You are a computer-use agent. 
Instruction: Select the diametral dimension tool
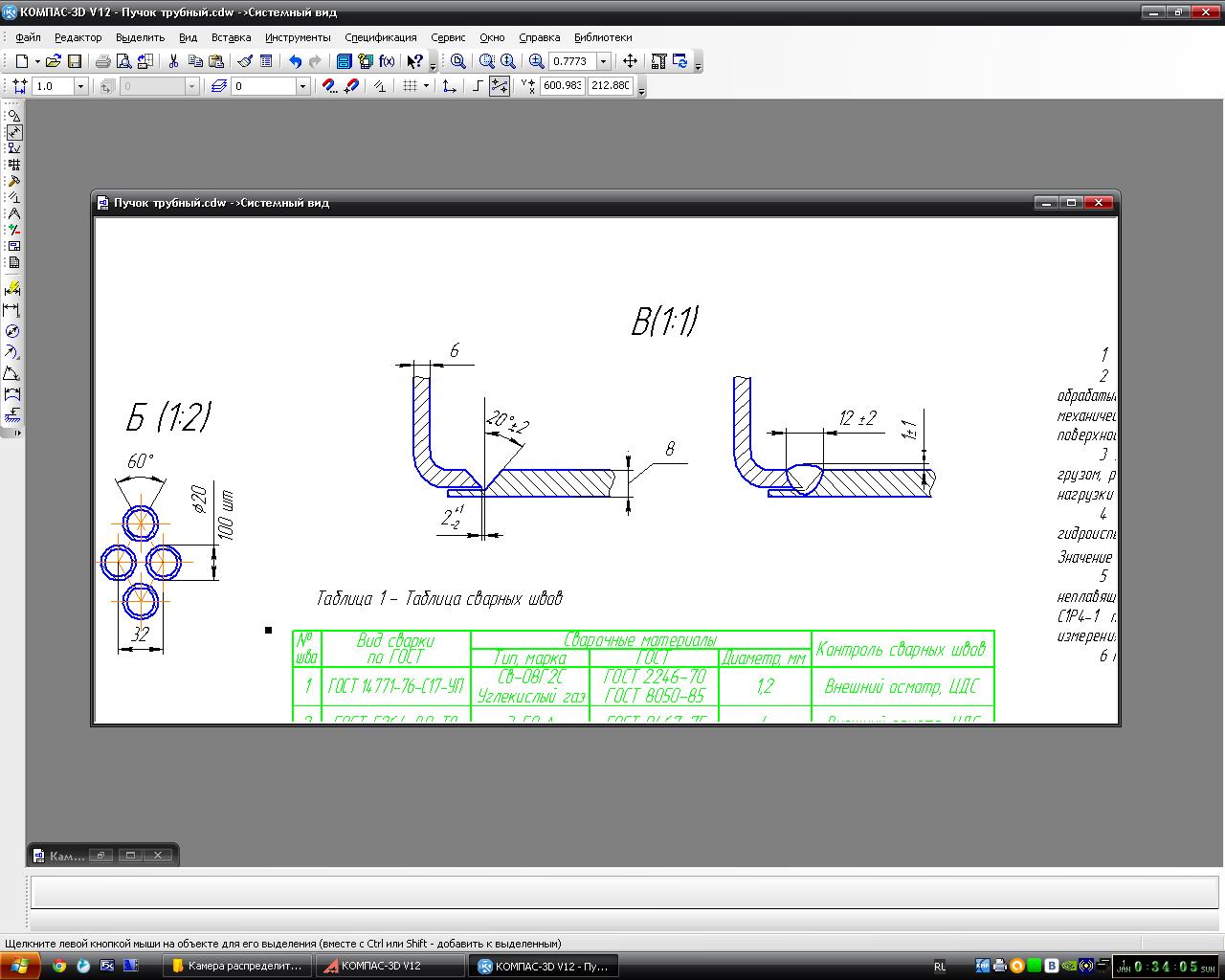[12, 330]
